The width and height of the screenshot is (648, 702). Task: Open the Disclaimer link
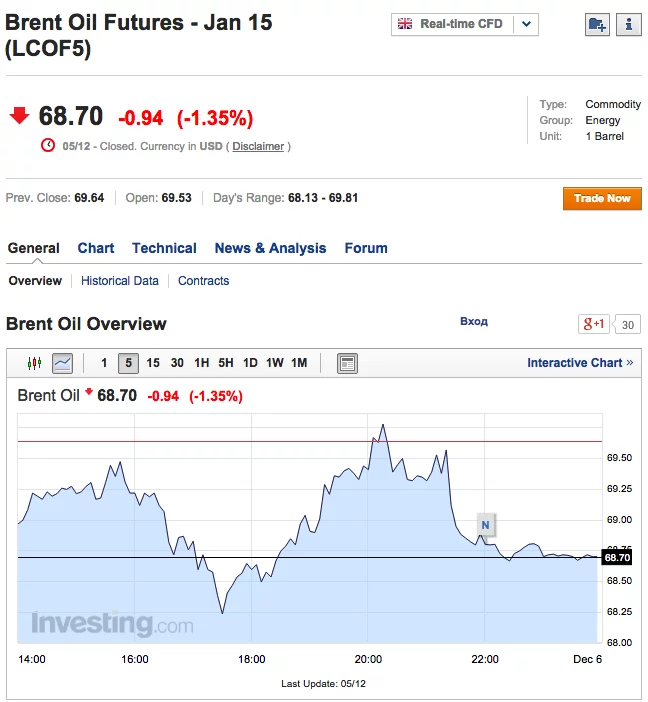tap(258, 146)
